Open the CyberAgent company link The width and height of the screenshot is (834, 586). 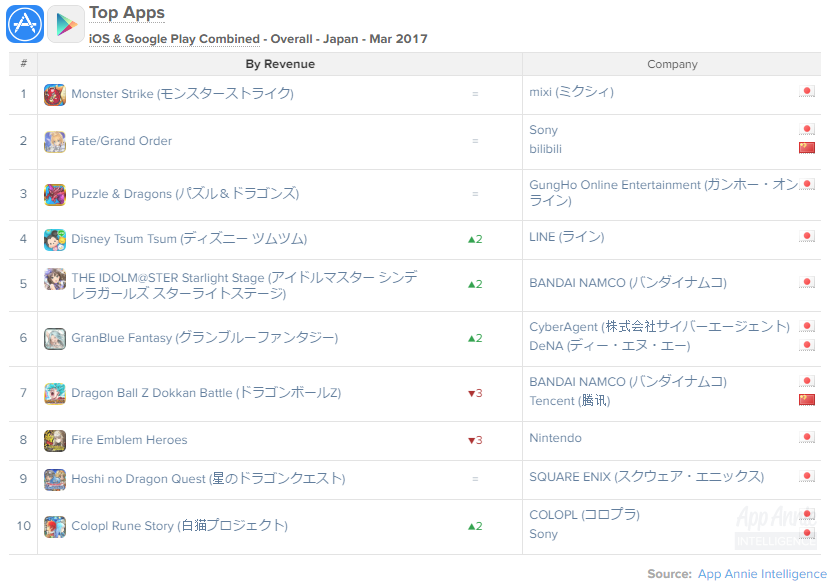[660, 327]
